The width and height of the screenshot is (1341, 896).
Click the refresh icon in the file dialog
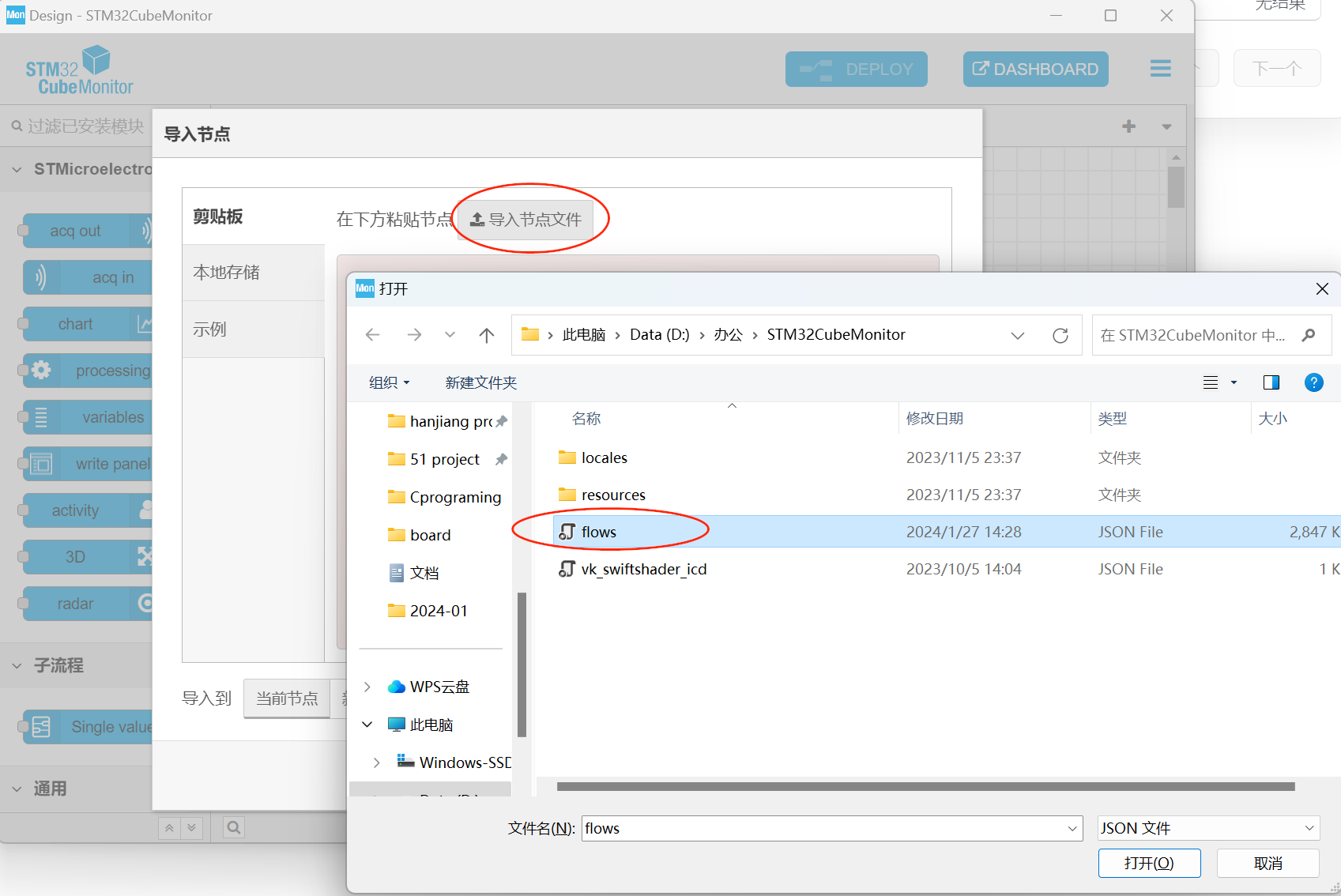click(1060, 334)
